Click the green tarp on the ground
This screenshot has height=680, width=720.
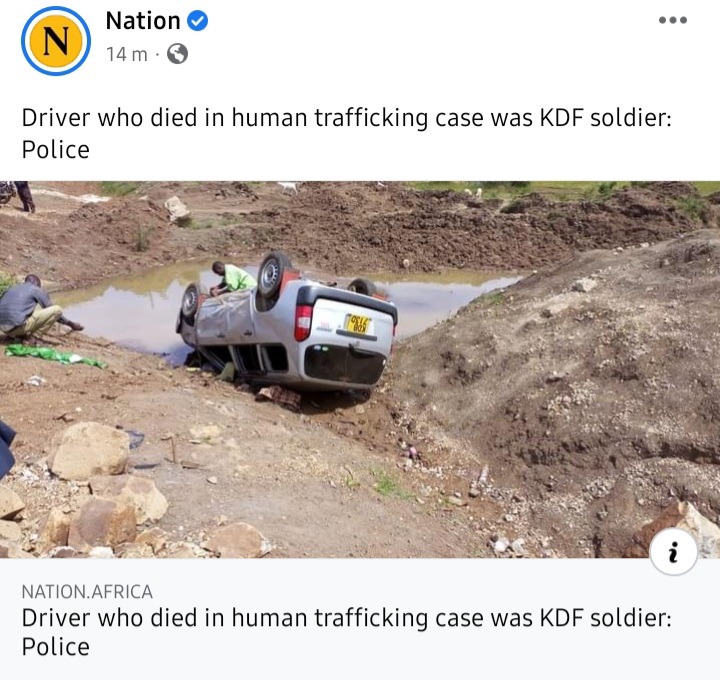[x=54, y=356]
